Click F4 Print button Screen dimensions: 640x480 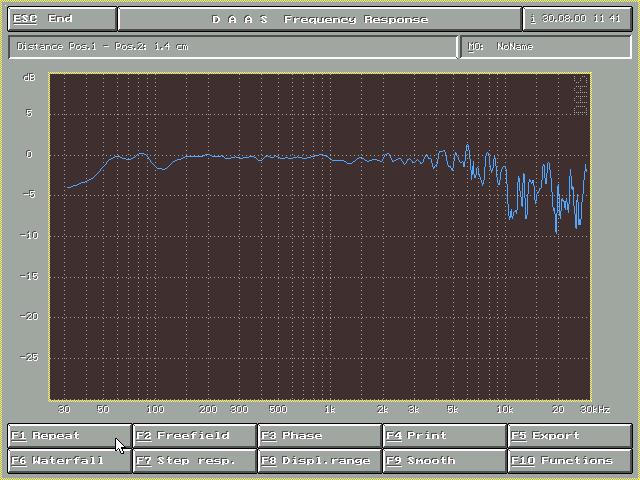[x=443, y=436]
